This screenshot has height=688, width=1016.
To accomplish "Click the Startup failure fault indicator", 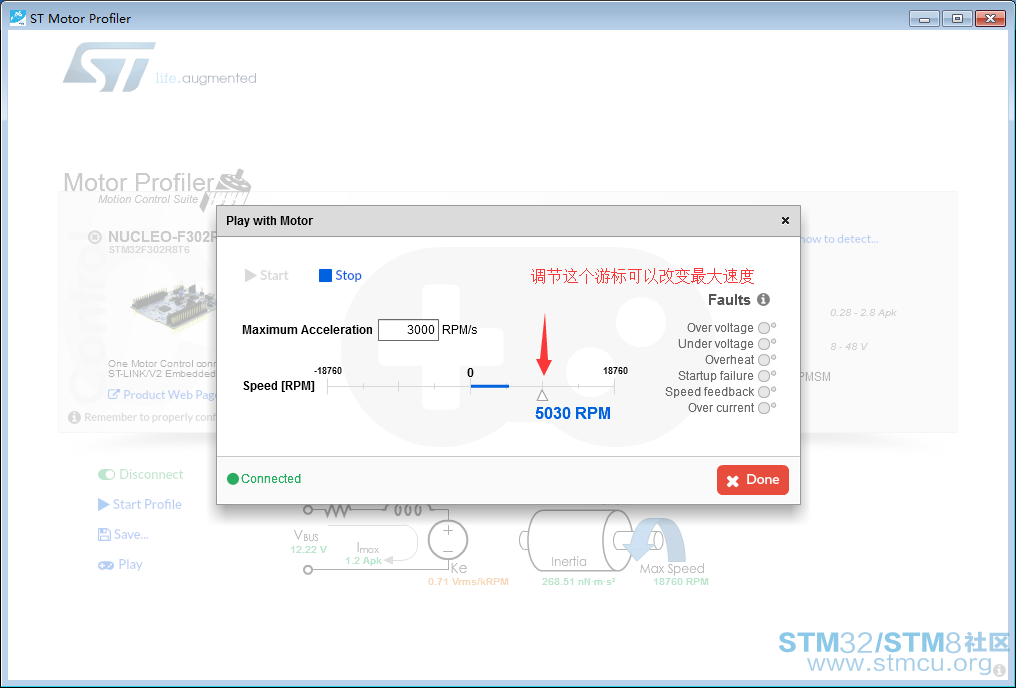I will point(764,376).
